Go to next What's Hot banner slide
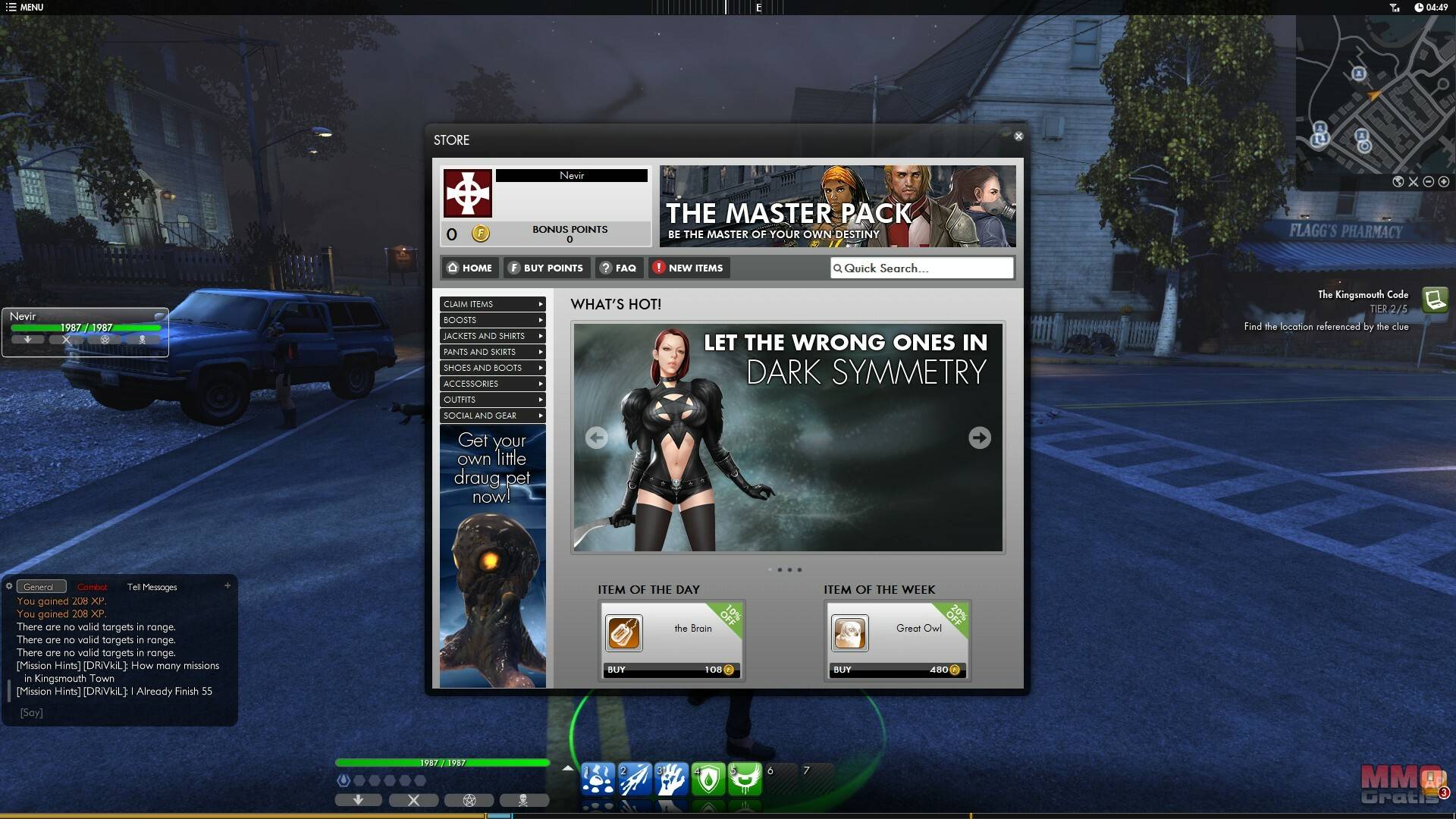 [979, 438]
